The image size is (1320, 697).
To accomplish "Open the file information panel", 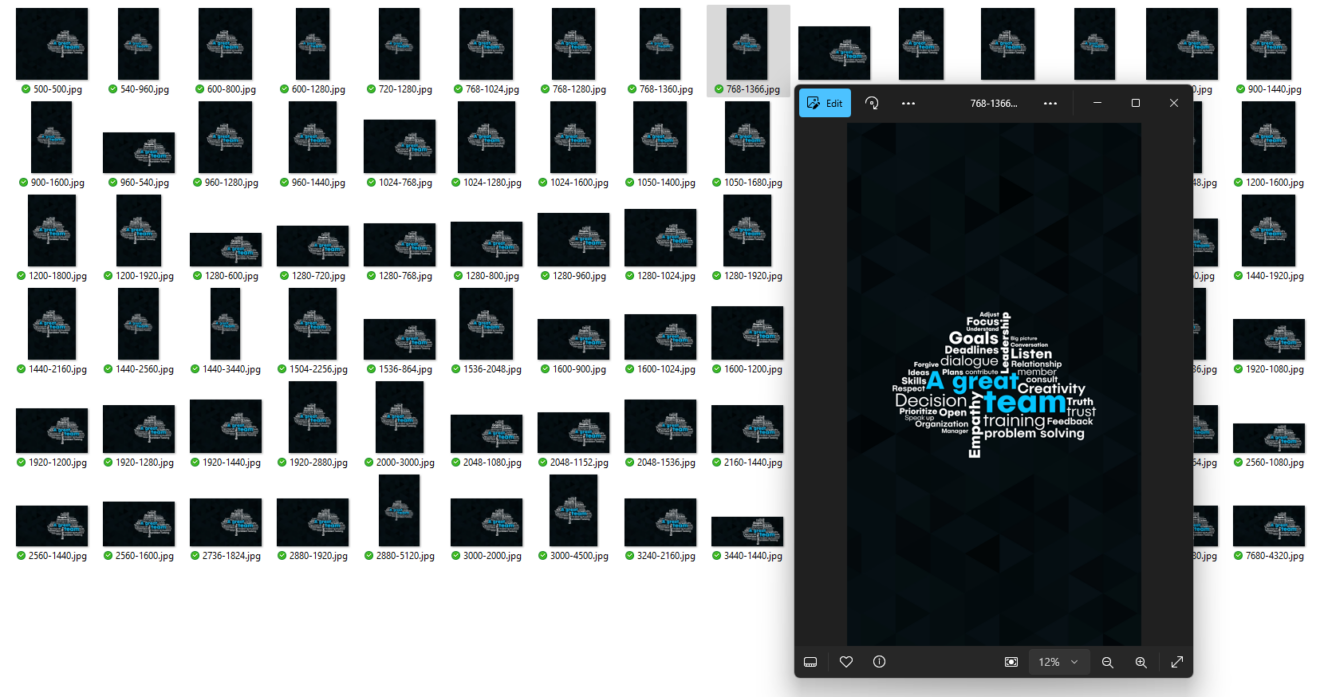I will point(880,661).
